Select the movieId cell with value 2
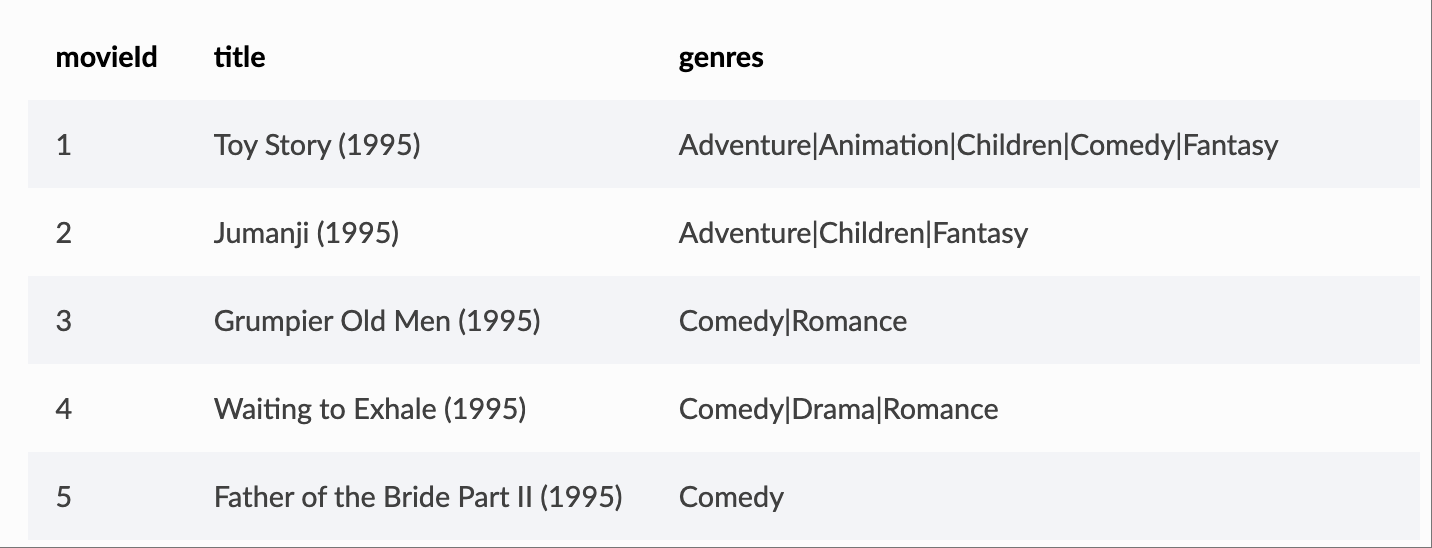Viewport: 1432px width, 548px height. click(x=64, y=233)
